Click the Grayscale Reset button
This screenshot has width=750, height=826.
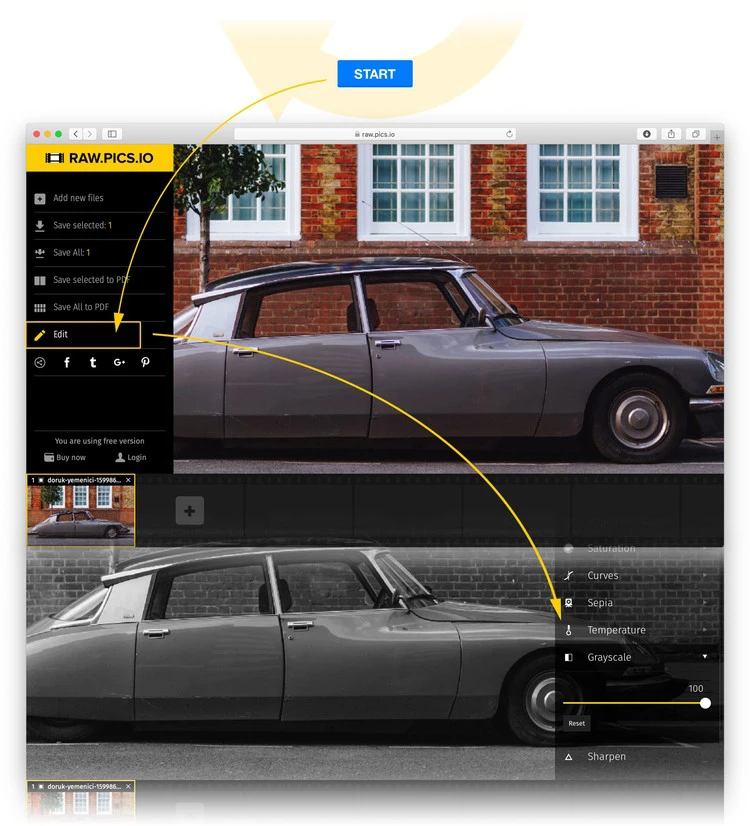click(x=577, y=723)
